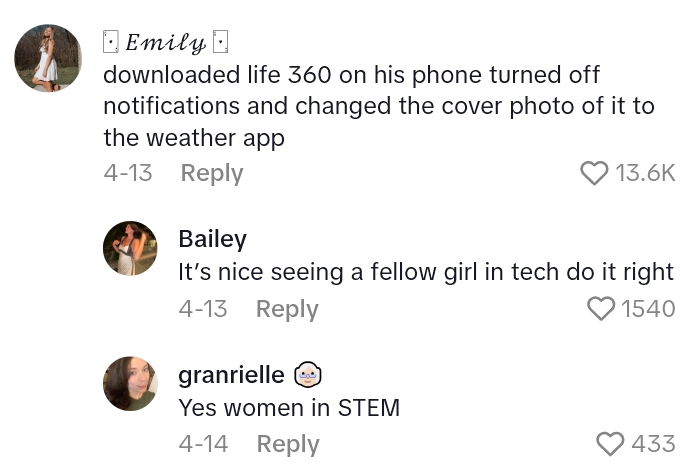Open Emily's profile picture
The height and width of the screenshot is (472, 685).
pos(48,59)
